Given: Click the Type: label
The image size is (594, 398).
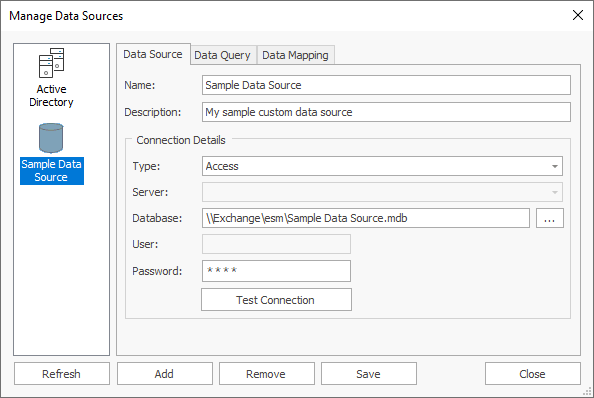Looking at the screenshot, I should point(146,166).
